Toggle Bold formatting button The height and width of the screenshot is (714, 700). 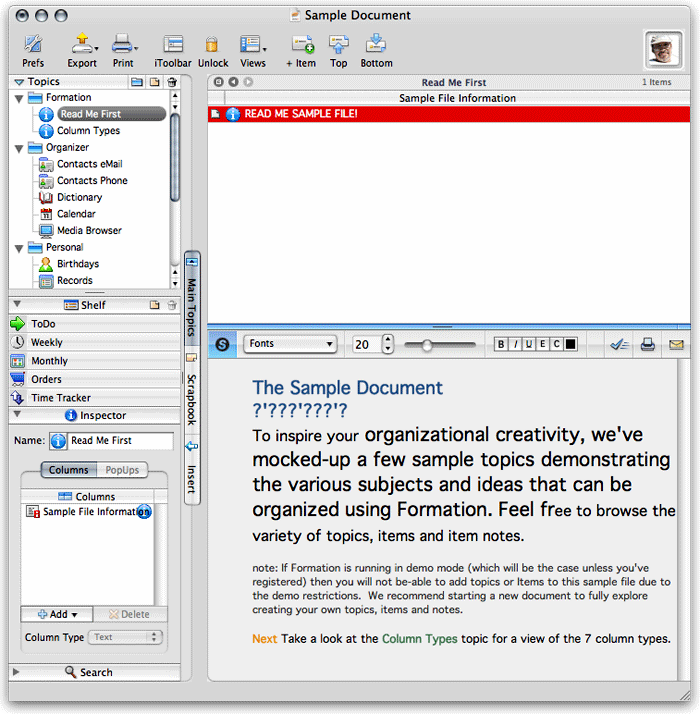[501, 344]
